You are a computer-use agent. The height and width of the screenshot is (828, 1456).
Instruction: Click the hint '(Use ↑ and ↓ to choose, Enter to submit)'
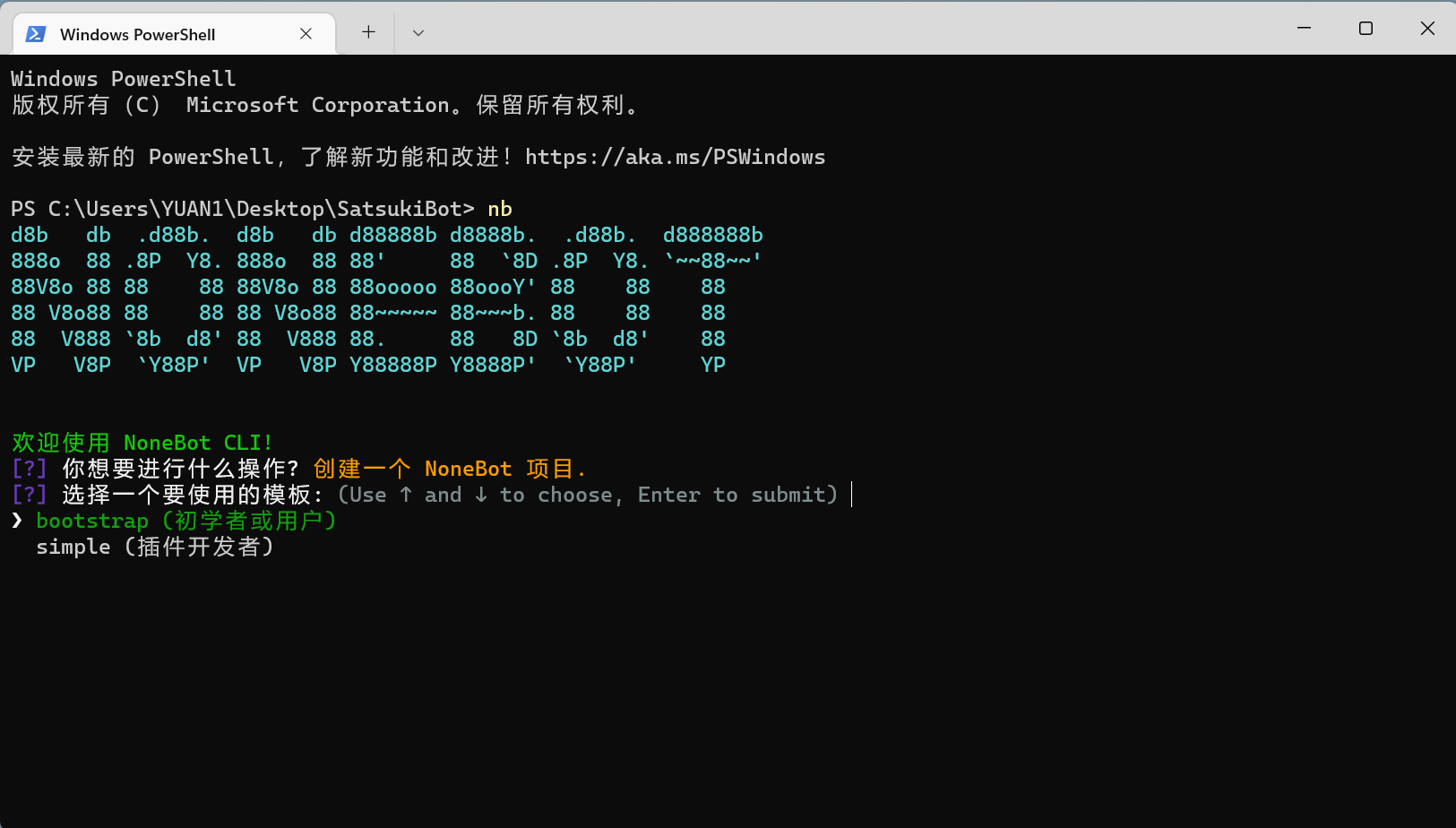588,495
